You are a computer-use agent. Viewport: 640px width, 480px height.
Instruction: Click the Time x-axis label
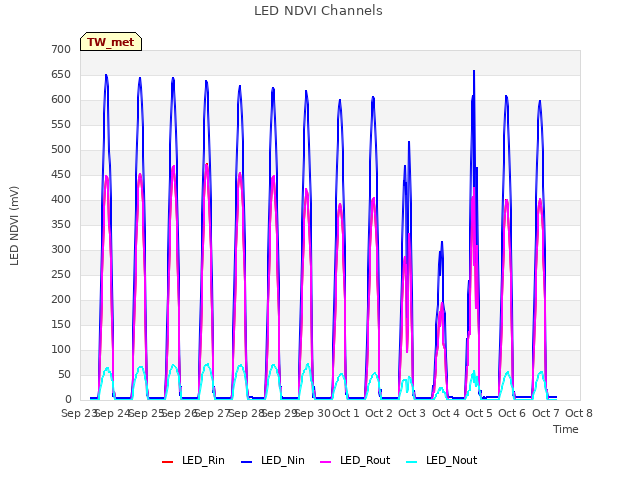[x=566, y=429]
